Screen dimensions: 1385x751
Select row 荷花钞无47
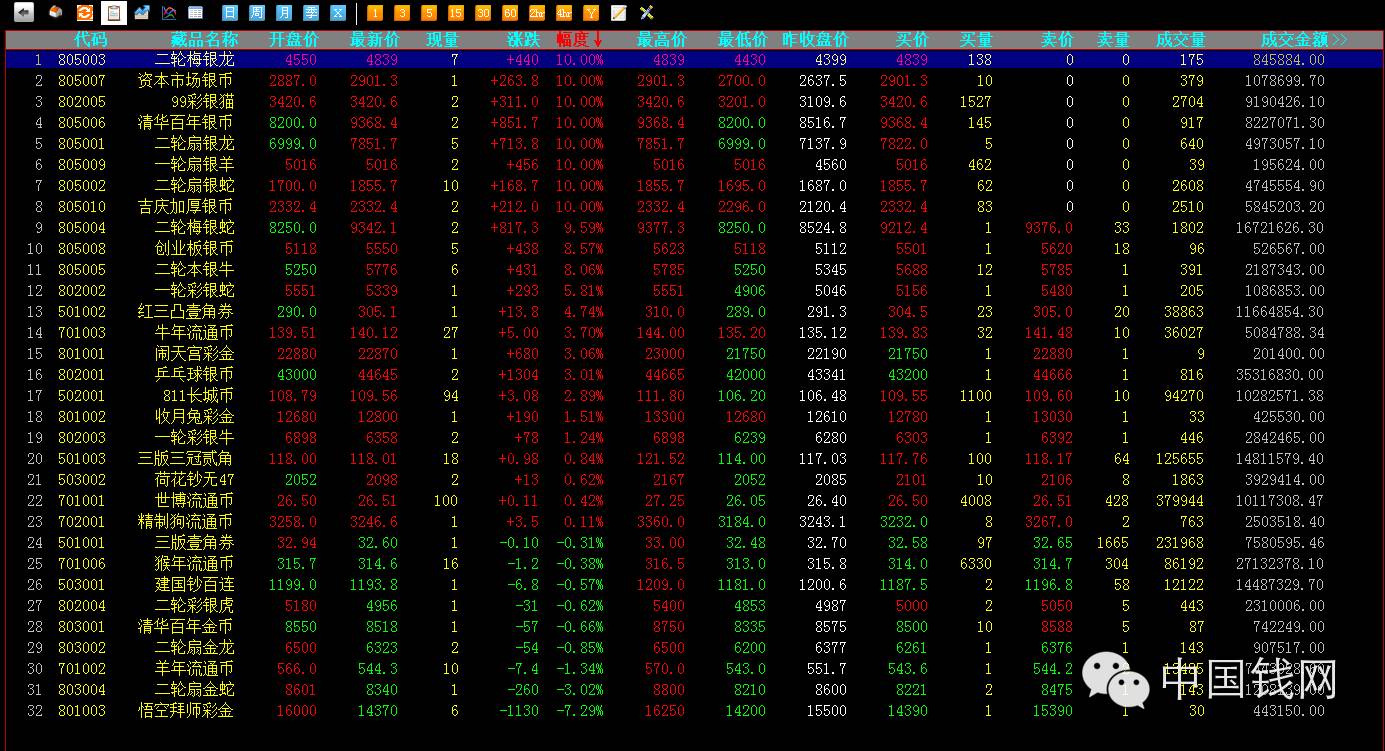click(x=692, y=479)
